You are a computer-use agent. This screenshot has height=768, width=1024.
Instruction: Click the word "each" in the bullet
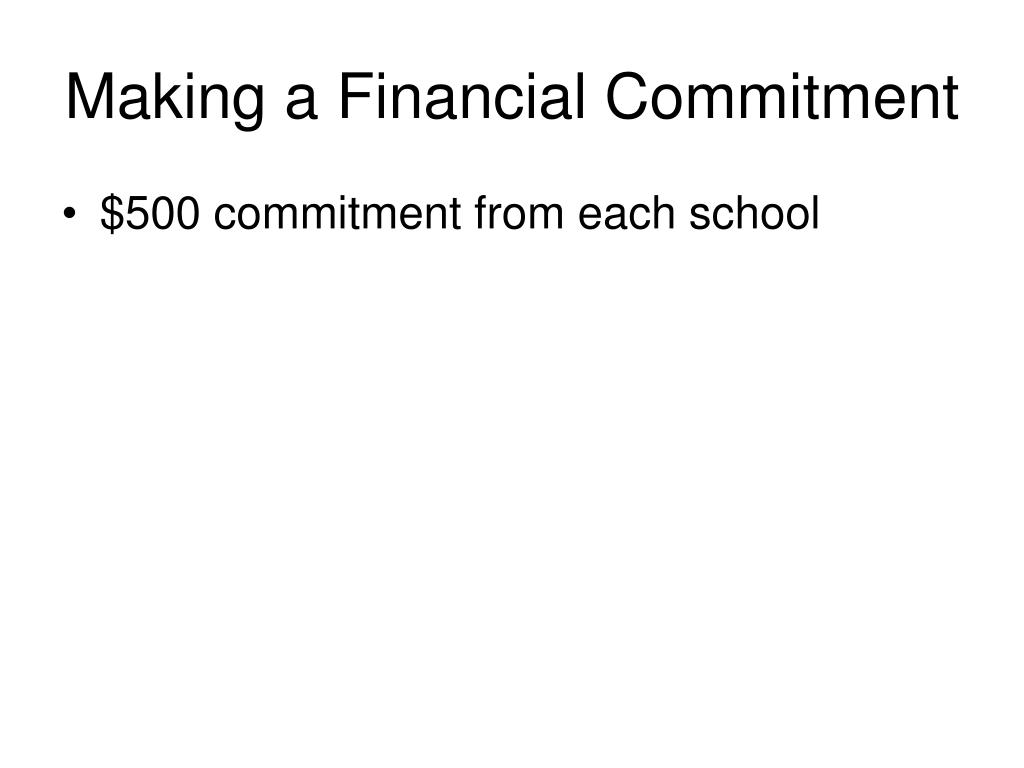626,212
